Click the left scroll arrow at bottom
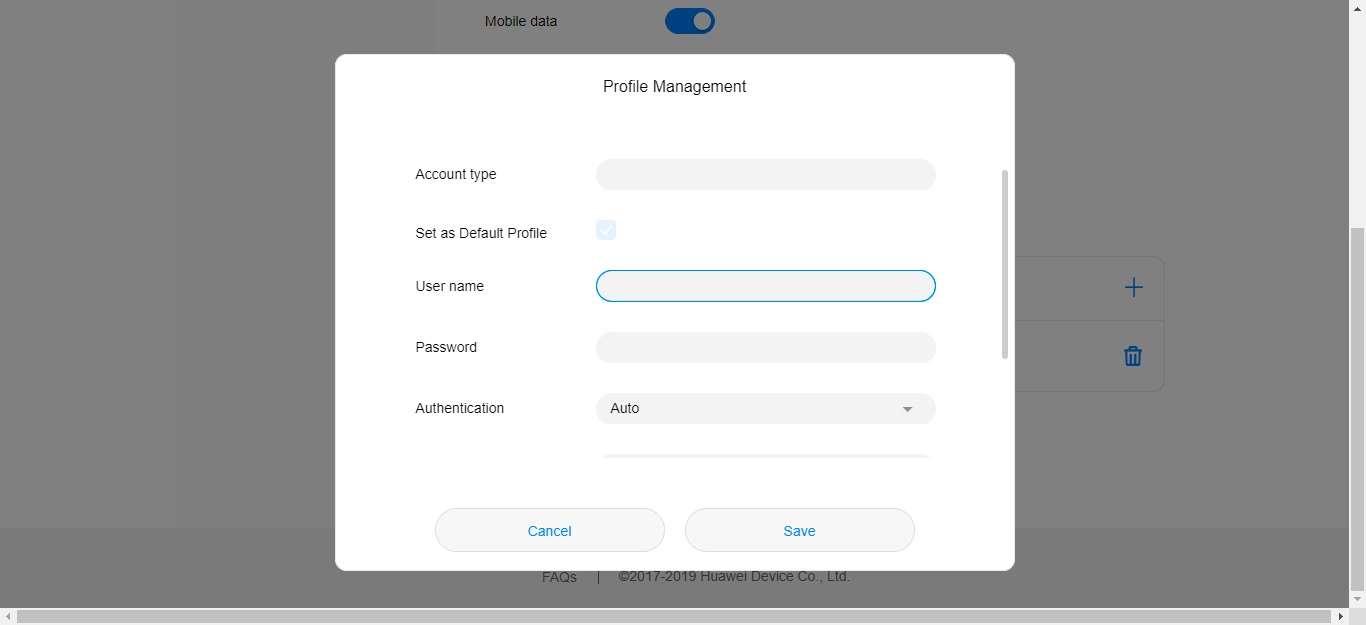The height and width of the screenshot is (625, 1366). (x=8, y=617)
